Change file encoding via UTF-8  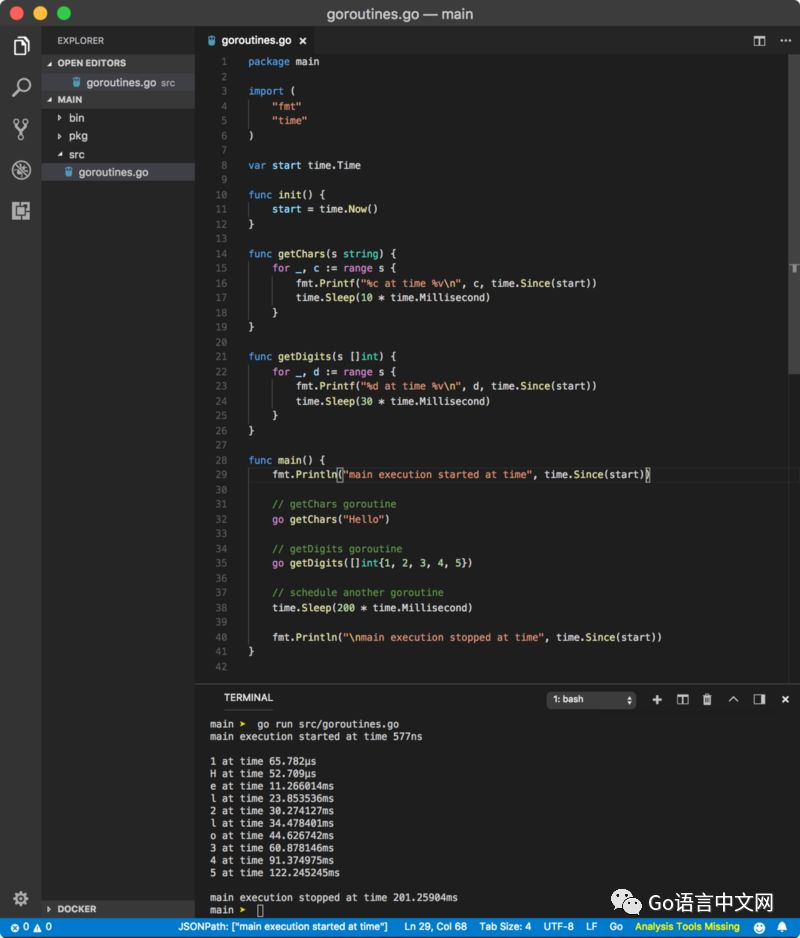pos(558,927)
